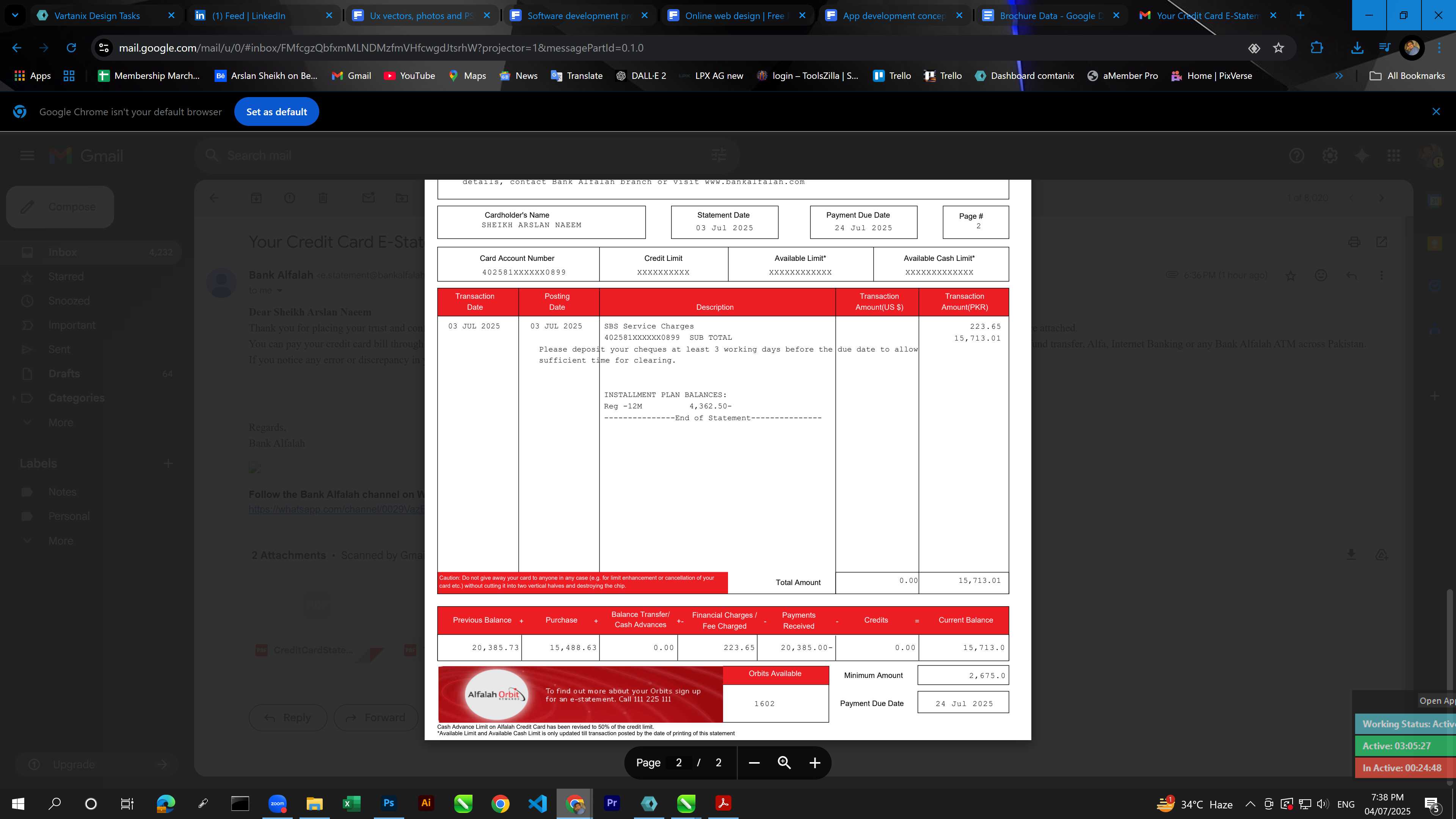The height and width of the screenshot is (819, 1456).
Task: Open Windows search from taskbar
Action: 55,803
